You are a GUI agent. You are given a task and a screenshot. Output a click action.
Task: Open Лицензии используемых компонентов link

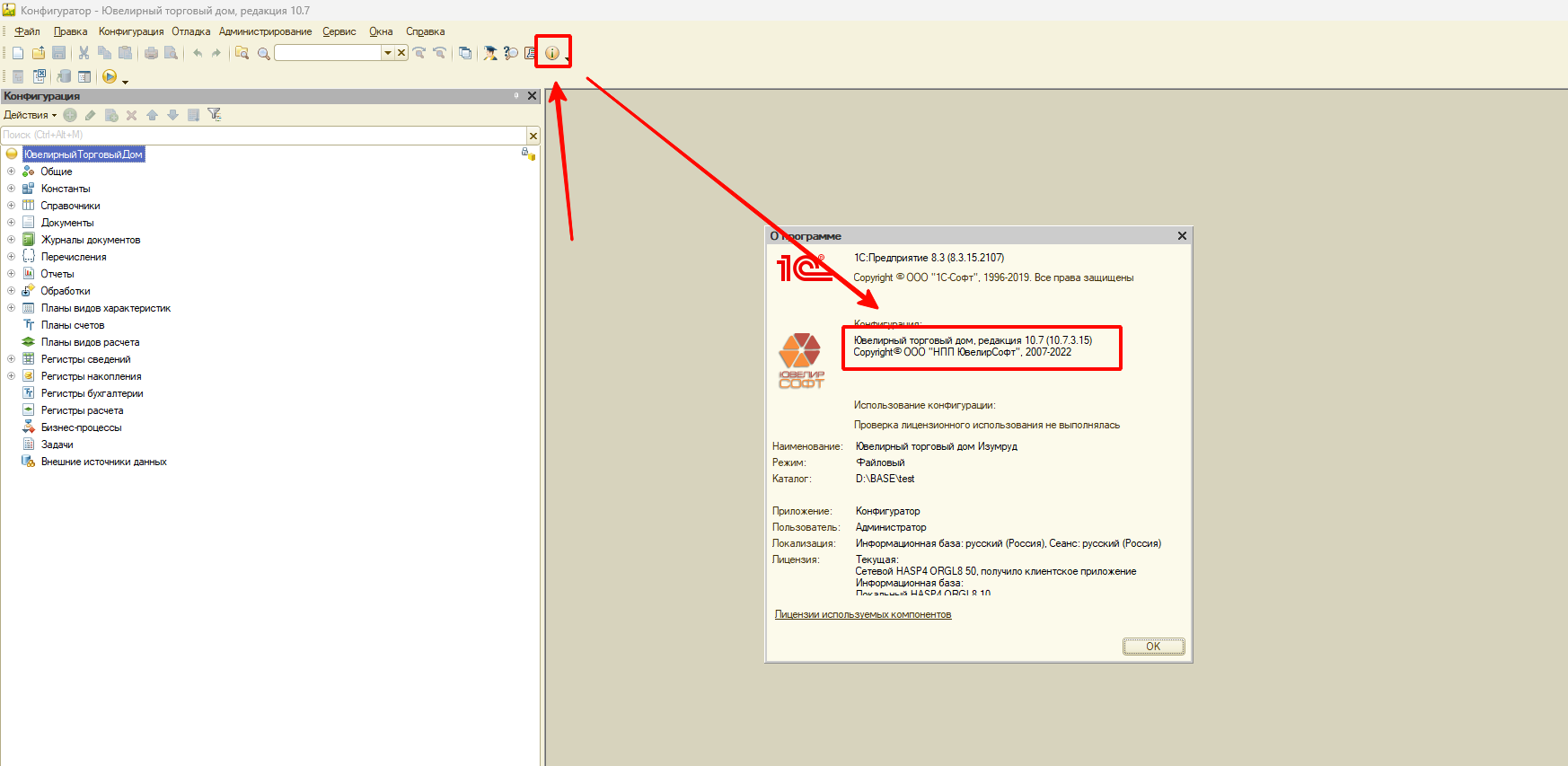click(863, 614)
